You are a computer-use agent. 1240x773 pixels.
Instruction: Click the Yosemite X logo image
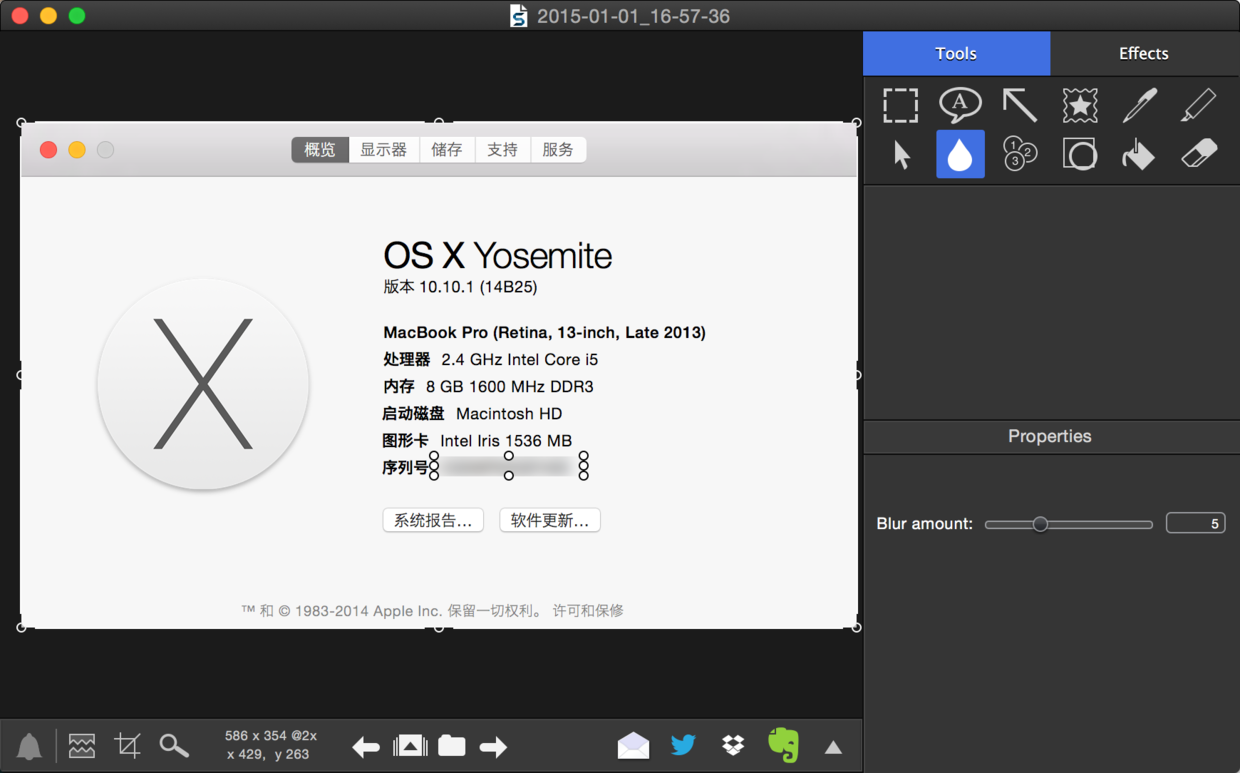tap(203, 384)
